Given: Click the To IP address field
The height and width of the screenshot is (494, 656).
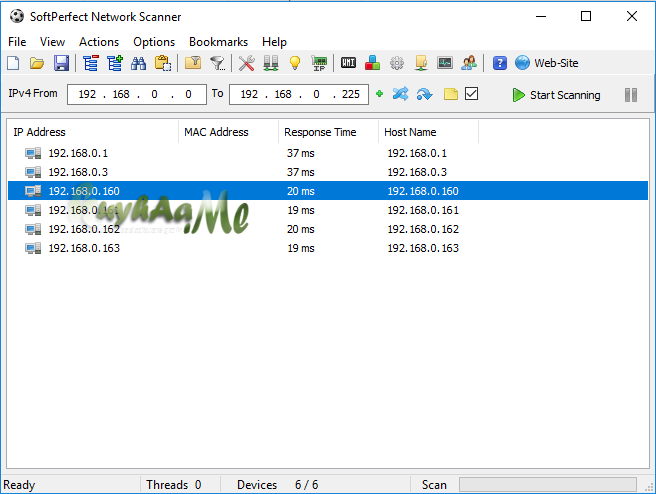Looking at the screenshot, I should click(x=299, y=94).
